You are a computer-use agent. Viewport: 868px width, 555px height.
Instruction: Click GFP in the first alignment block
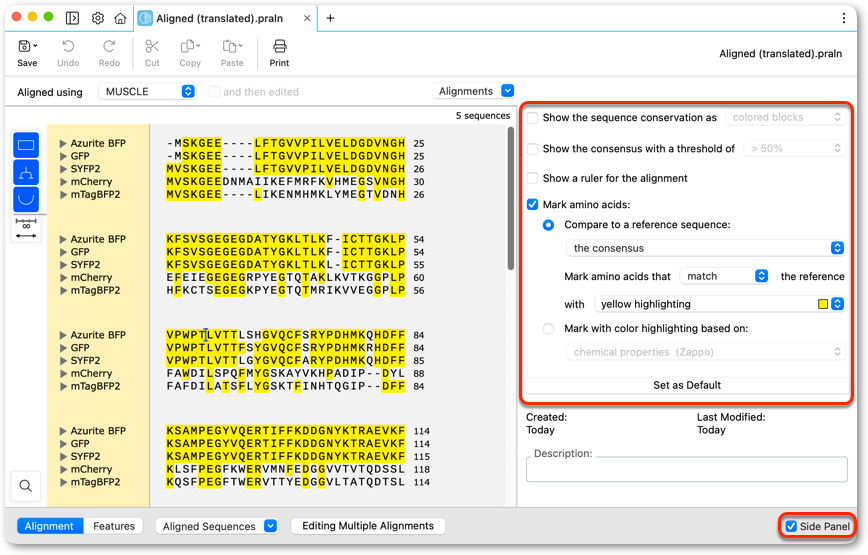coord(80,156)
